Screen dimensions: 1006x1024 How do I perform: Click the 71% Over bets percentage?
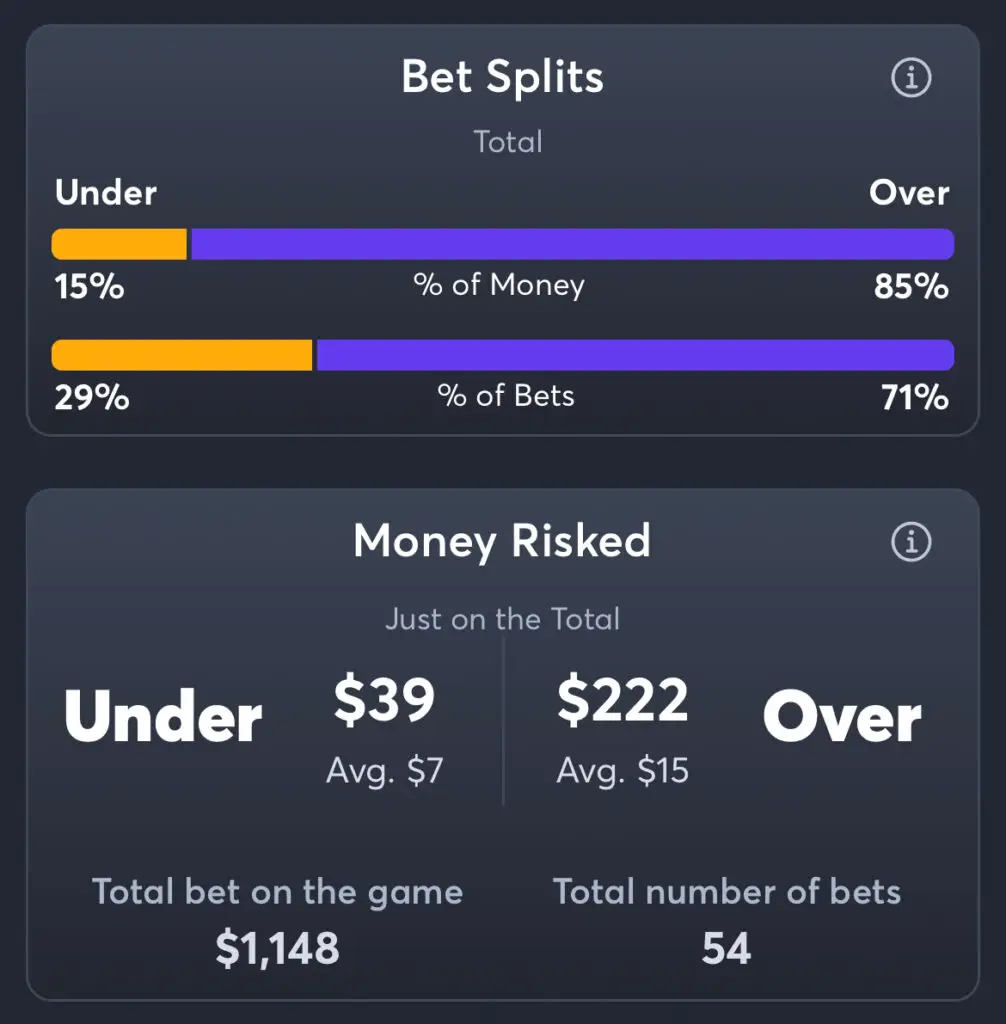click(x=915, y=398)
